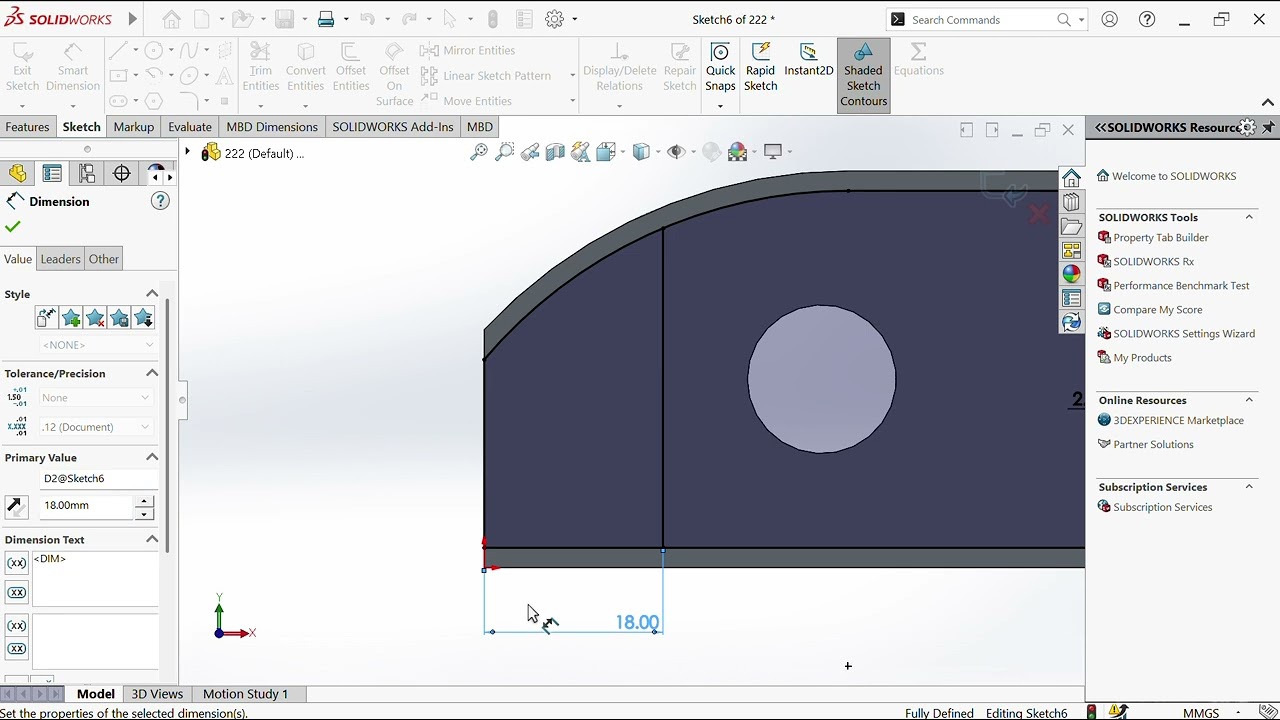
Task: Click Add or Update a Style star icon
Action: click(x=71, y=318)
